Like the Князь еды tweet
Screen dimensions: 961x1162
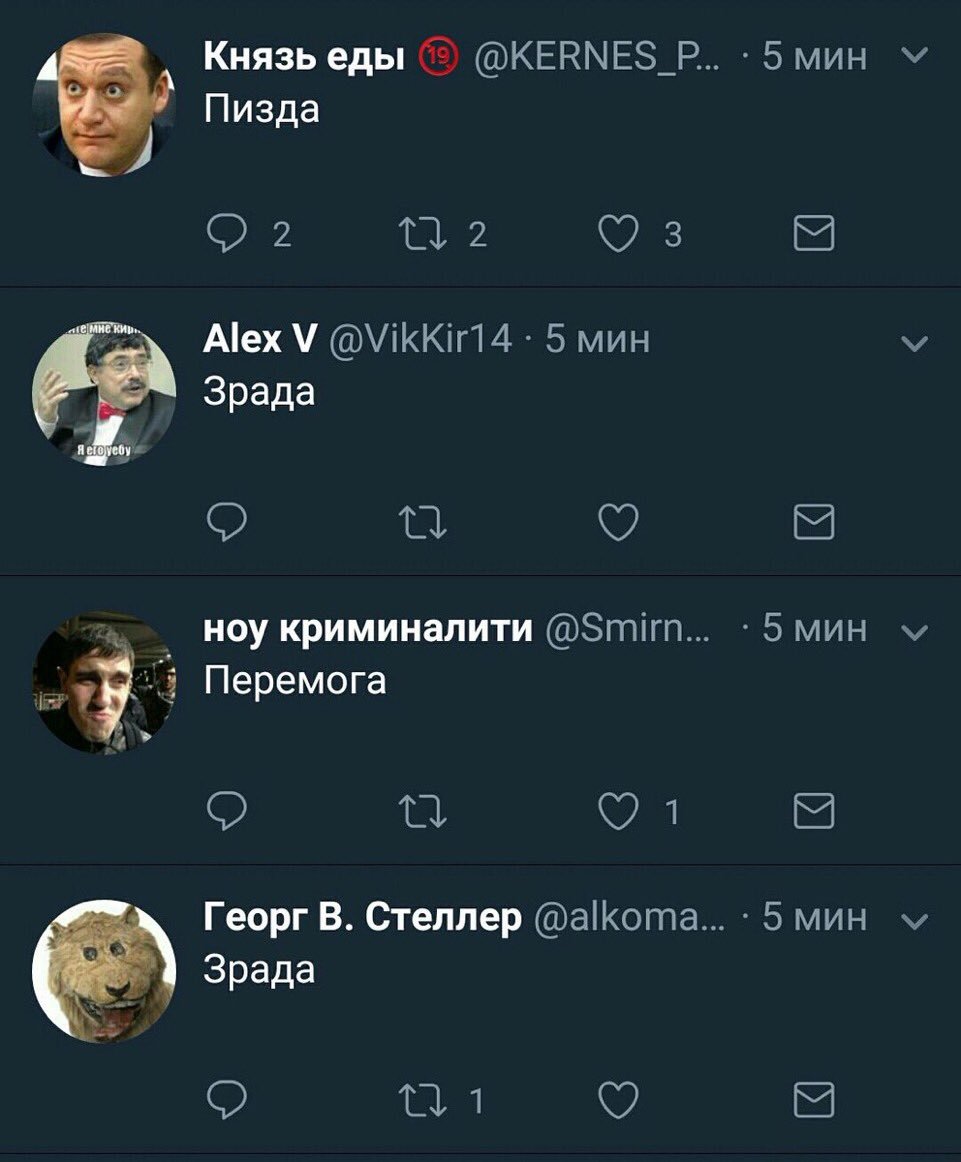[618, 233]
